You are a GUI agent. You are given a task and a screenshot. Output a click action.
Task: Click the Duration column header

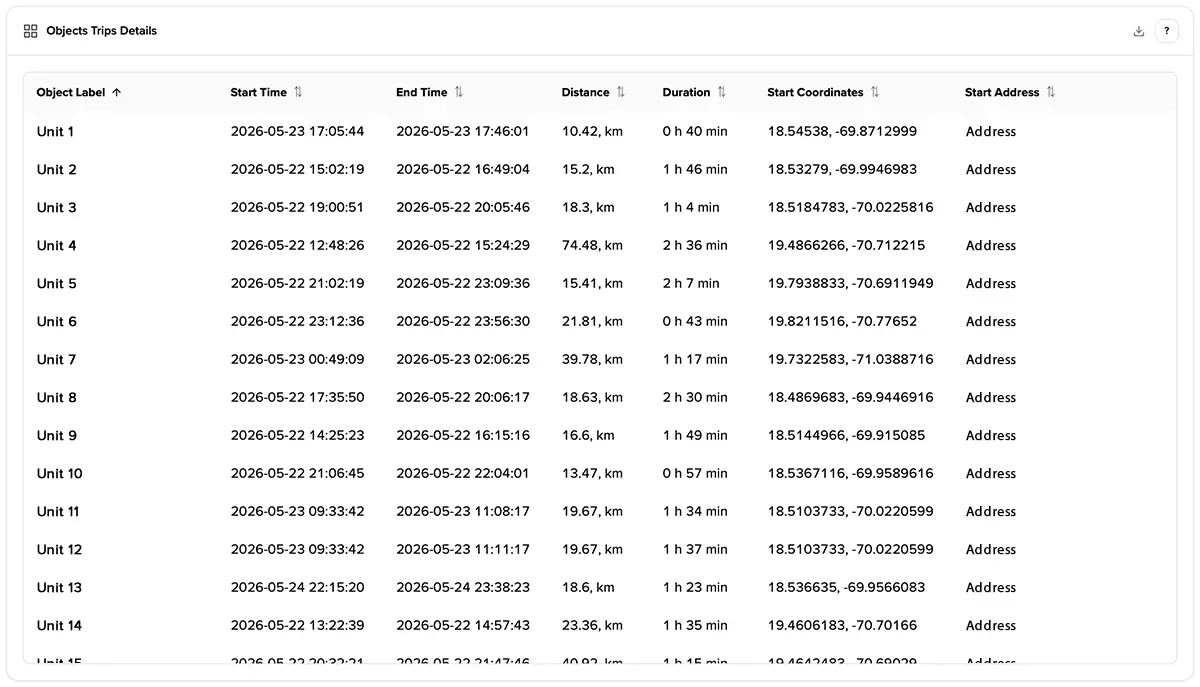(x=687, y=92)
